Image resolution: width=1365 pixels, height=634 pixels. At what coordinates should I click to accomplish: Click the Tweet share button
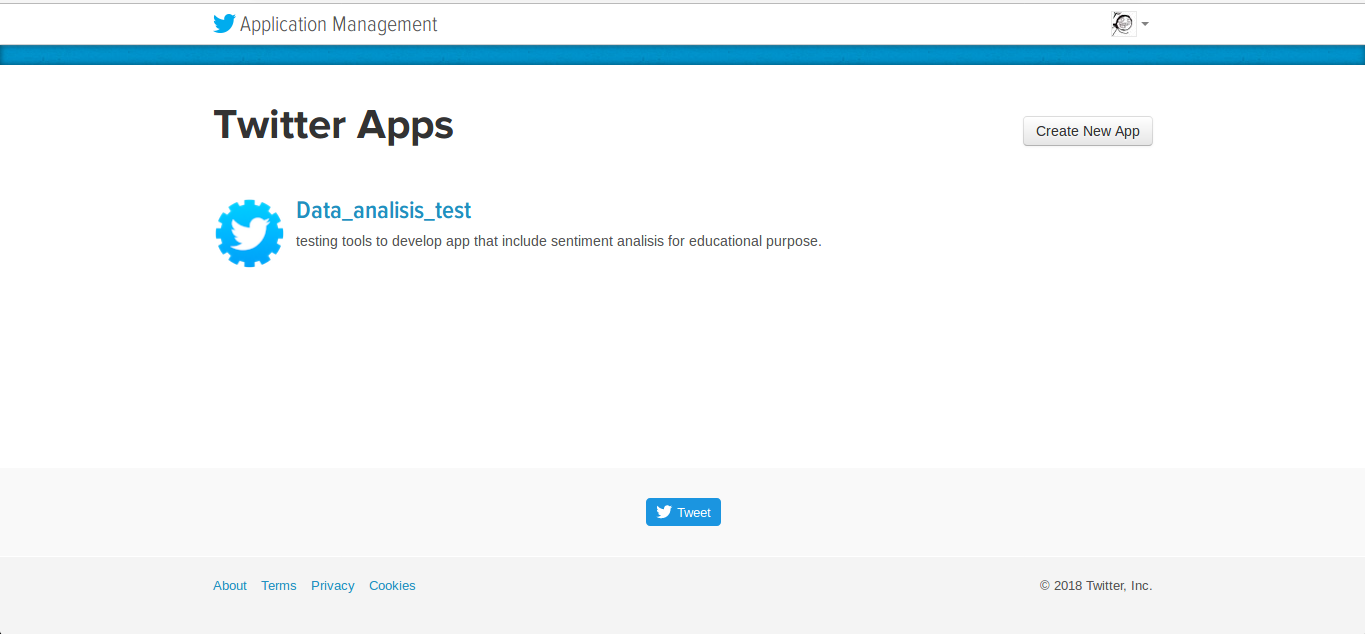[683, 512]
